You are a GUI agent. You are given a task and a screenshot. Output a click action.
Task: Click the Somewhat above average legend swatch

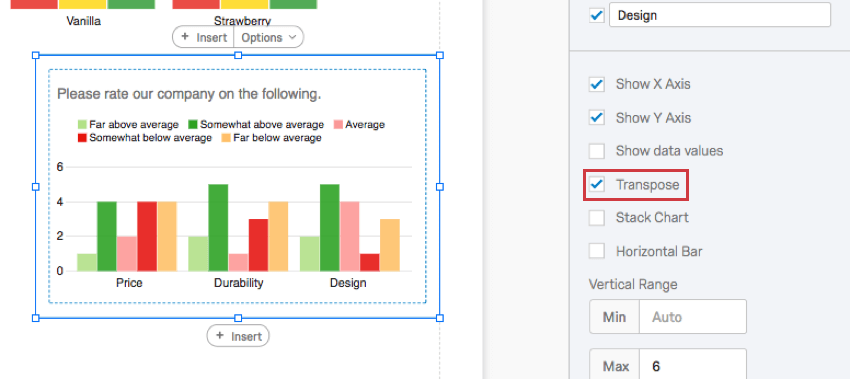click(x=193, y=125)
